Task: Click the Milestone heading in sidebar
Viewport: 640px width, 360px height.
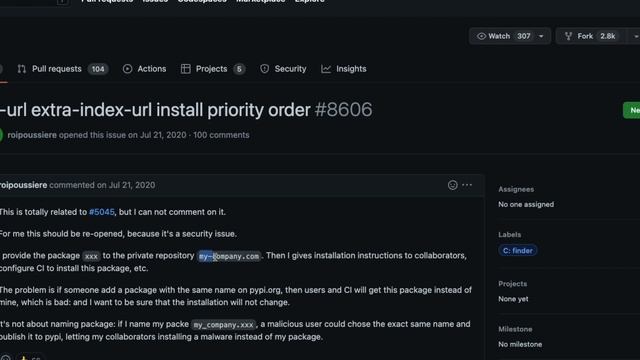Action: pos(515,329)
